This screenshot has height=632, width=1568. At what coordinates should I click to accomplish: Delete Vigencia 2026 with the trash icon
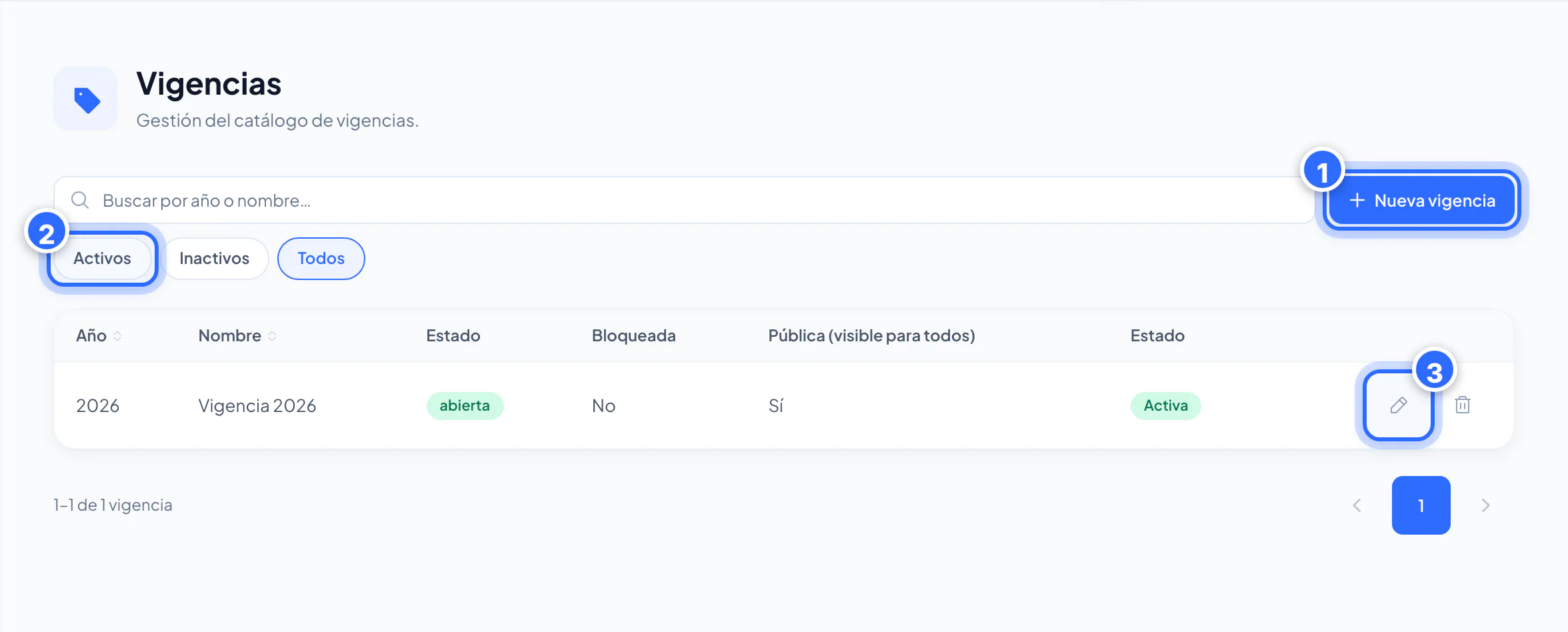(1463, 405)
